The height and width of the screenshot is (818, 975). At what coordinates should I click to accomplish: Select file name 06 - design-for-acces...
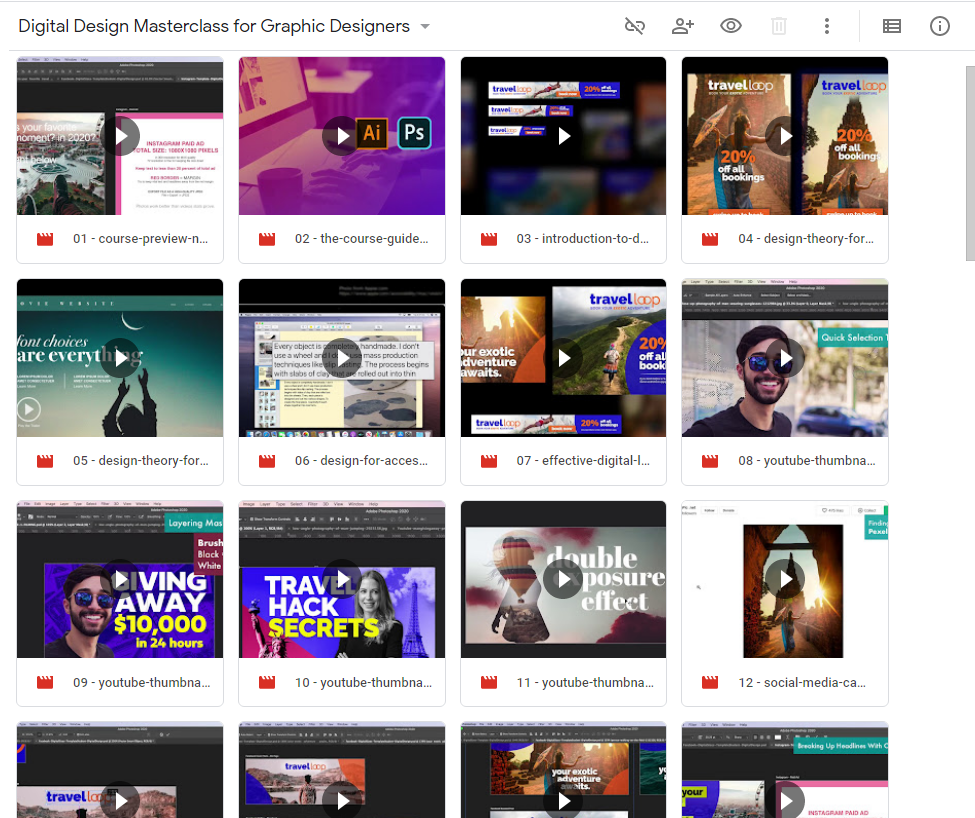coord(361,461)
